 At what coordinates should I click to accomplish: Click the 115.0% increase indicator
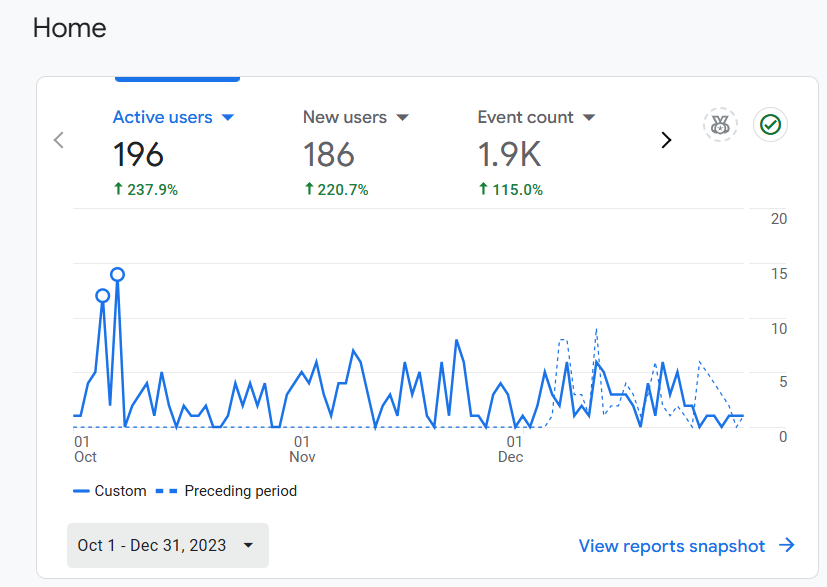(x=511, y=189)
